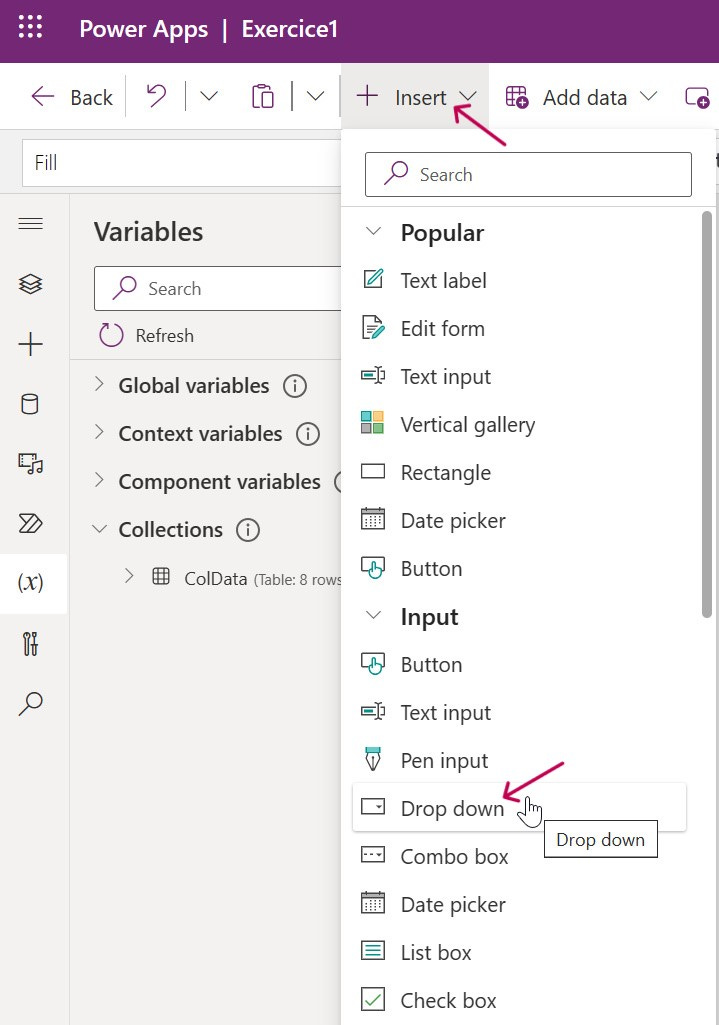Refresh the variables list
Viewport: 719px width, 1025px height.
point(146,335)
